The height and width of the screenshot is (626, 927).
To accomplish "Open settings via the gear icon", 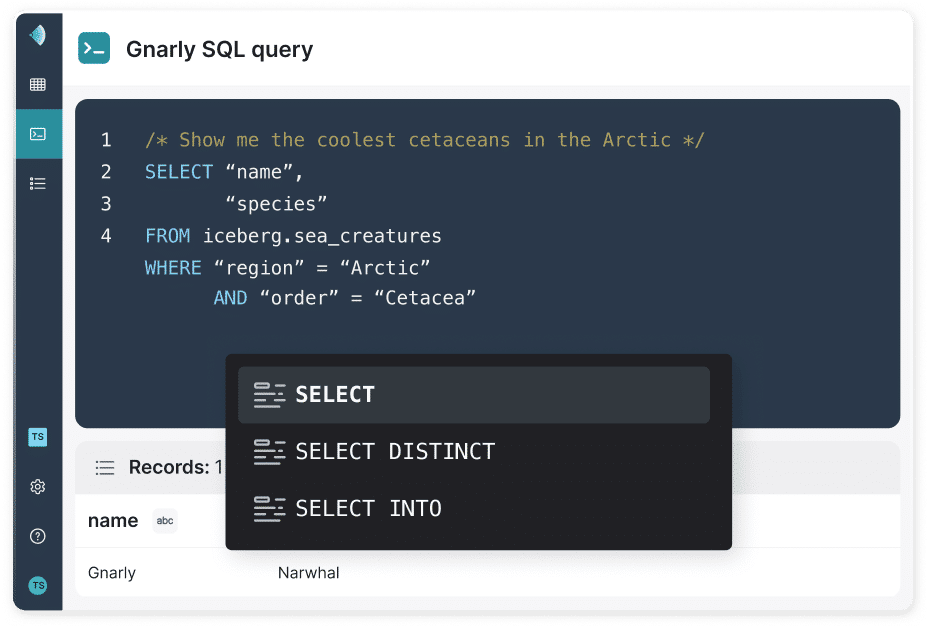I will [38, 487].
